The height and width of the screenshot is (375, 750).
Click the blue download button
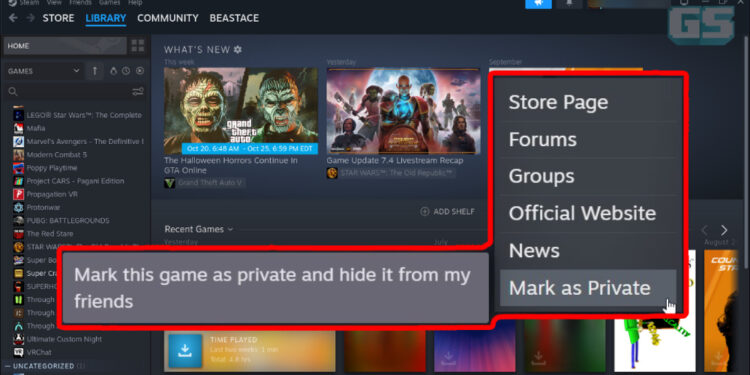coord(185,351)
